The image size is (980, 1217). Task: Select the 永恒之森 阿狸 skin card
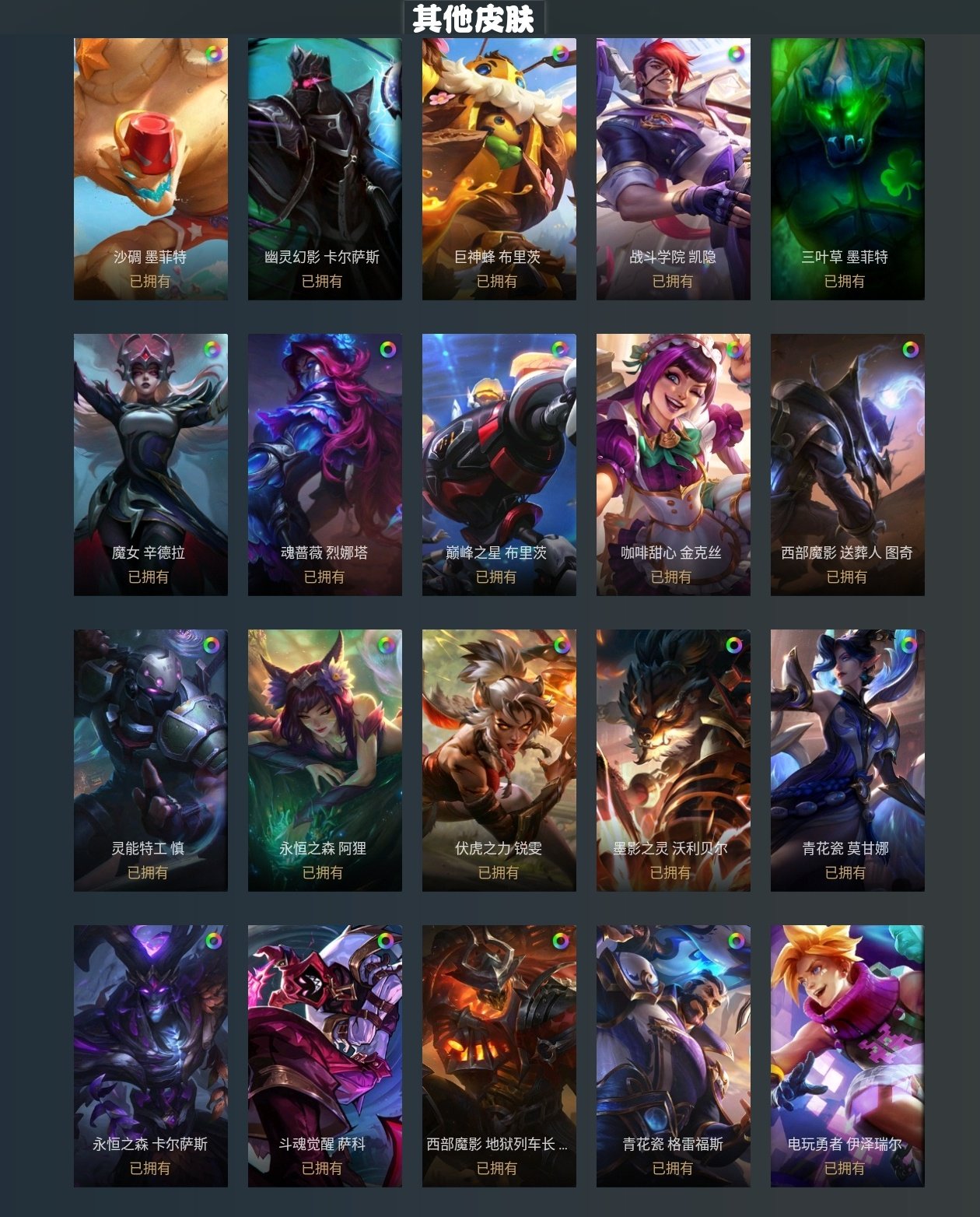click(325, 760)
